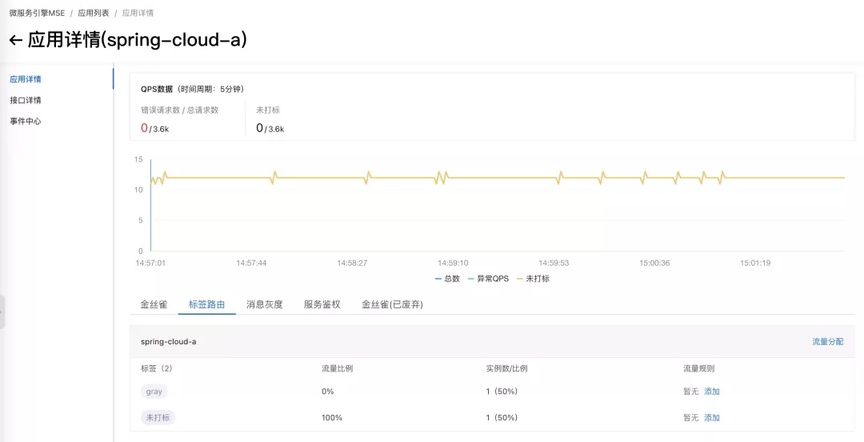Switch to the 消息灰度 tab
The image size is (864, 442).
coord(264,304)
